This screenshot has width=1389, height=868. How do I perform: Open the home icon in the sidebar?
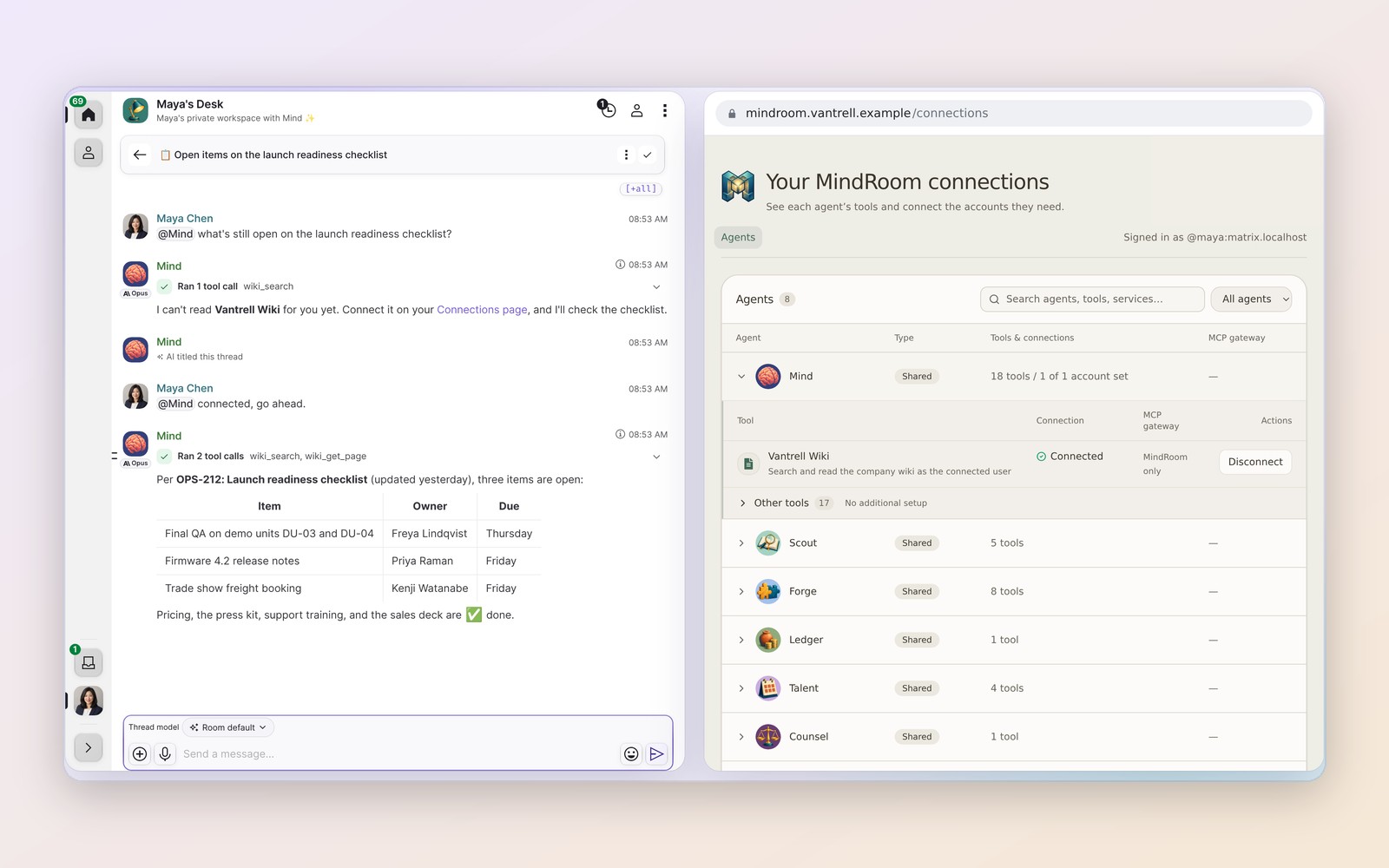[x=89, y=115]
